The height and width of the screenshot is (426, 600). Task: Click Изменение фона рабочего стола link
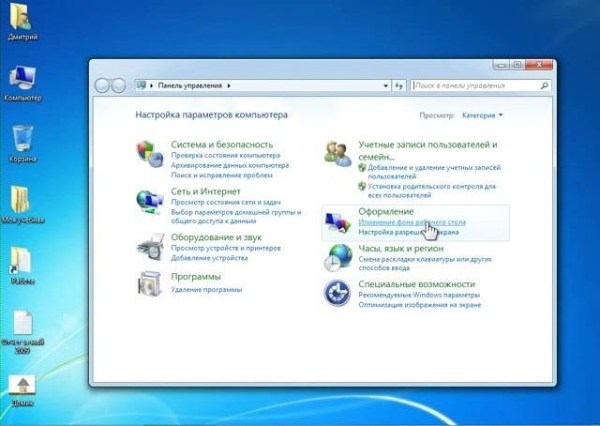click(x=412, y=222)
